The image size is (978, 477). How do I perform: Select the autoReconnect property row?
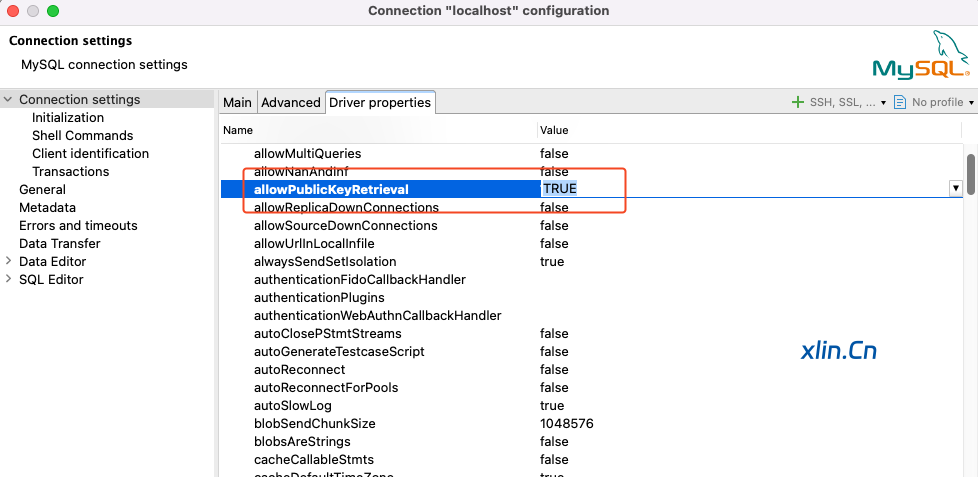click(x=299, y=370)
